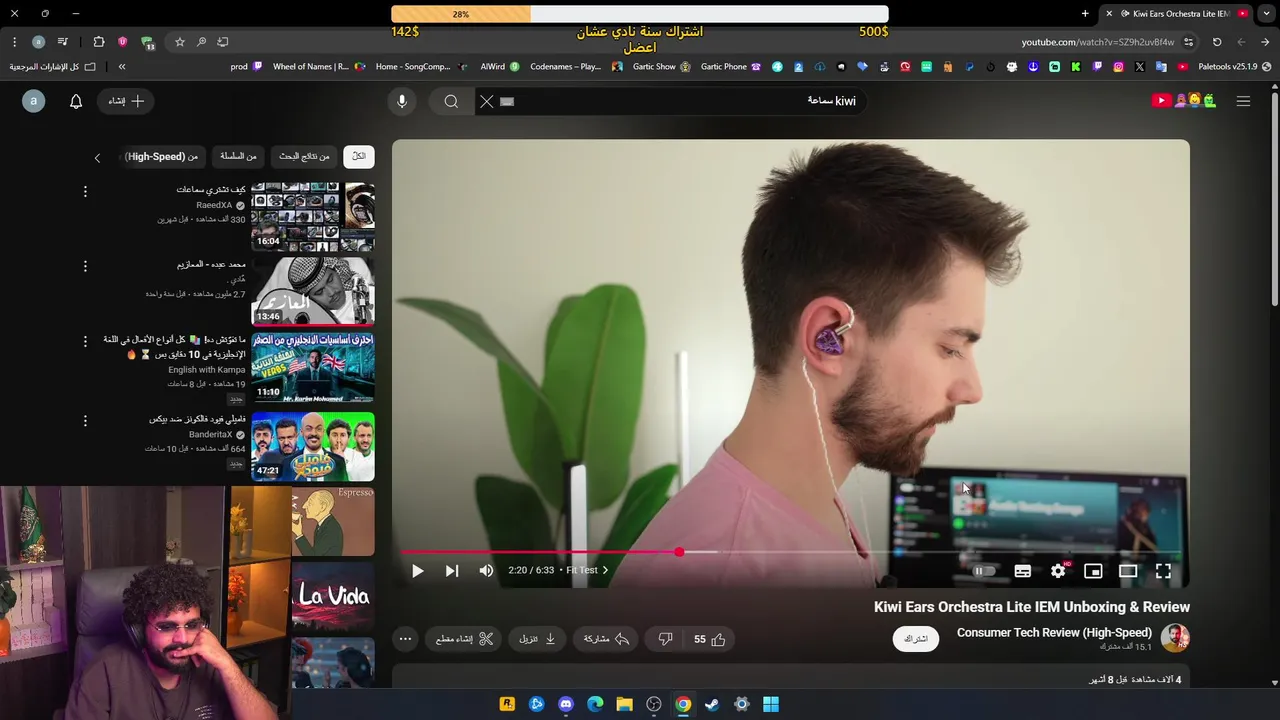Open YouTube notifications bell
Image resolution: width=1280 pixels, height=720 pixels.
pos(76,101)
